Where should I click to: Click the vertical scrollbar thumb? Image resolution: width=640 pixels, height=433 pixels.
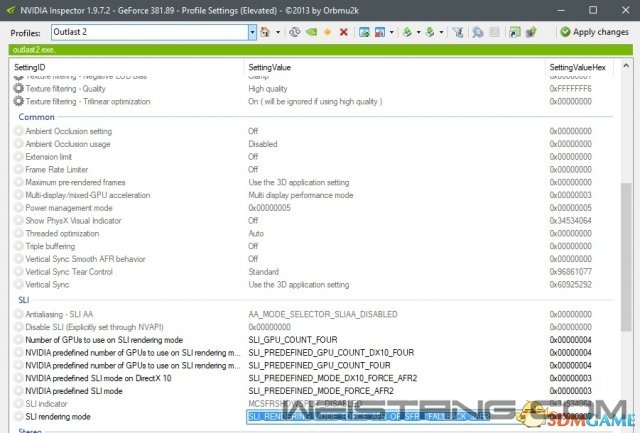click(626, 257)
